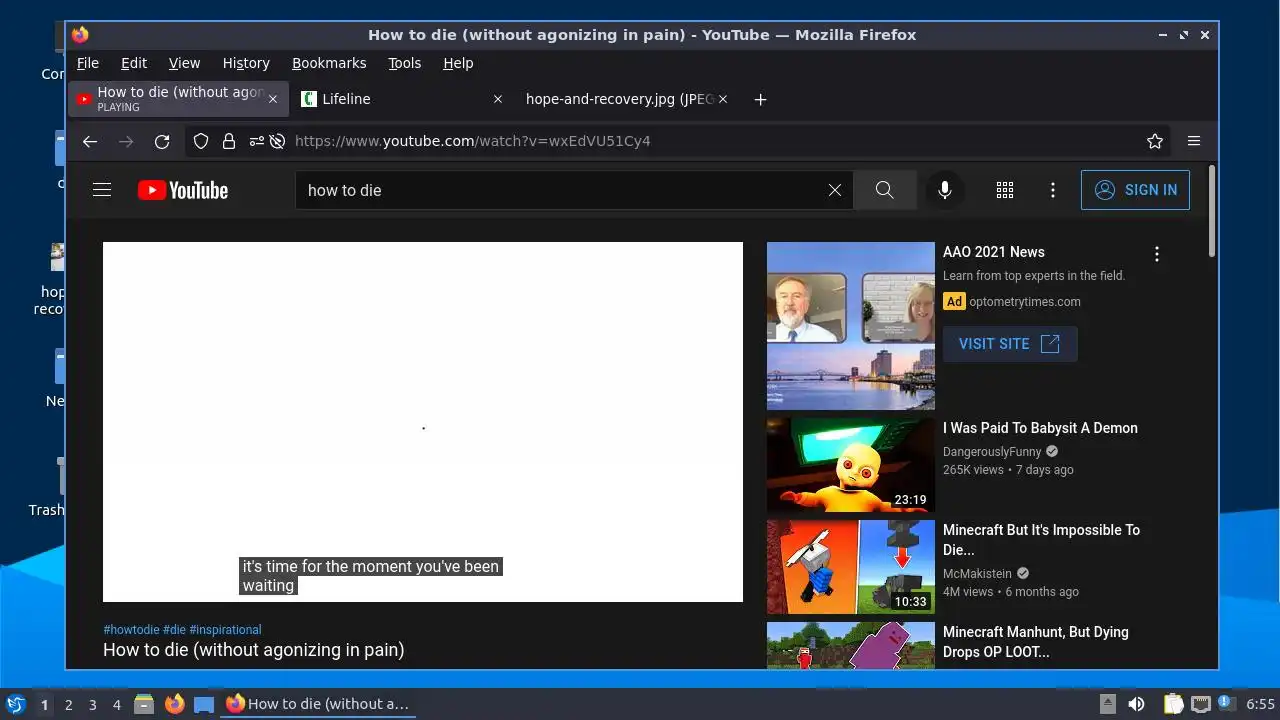The width and height of the screenshot is (1280, 720).
Task: Click Minecraft Manhunt Dying Drops OP LOOT title
Action: pyautogui.click(x=1036, y=642)
